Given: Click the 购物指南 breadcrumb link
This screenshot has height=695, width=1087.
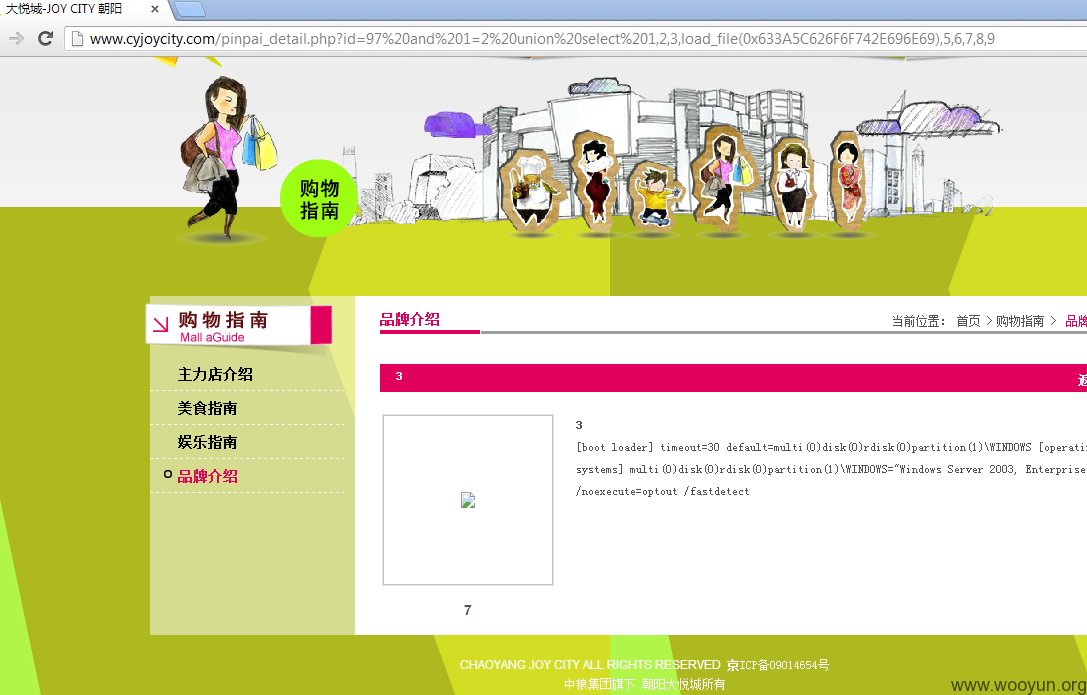Looking at the screenshot, I should click(1020, 321).
